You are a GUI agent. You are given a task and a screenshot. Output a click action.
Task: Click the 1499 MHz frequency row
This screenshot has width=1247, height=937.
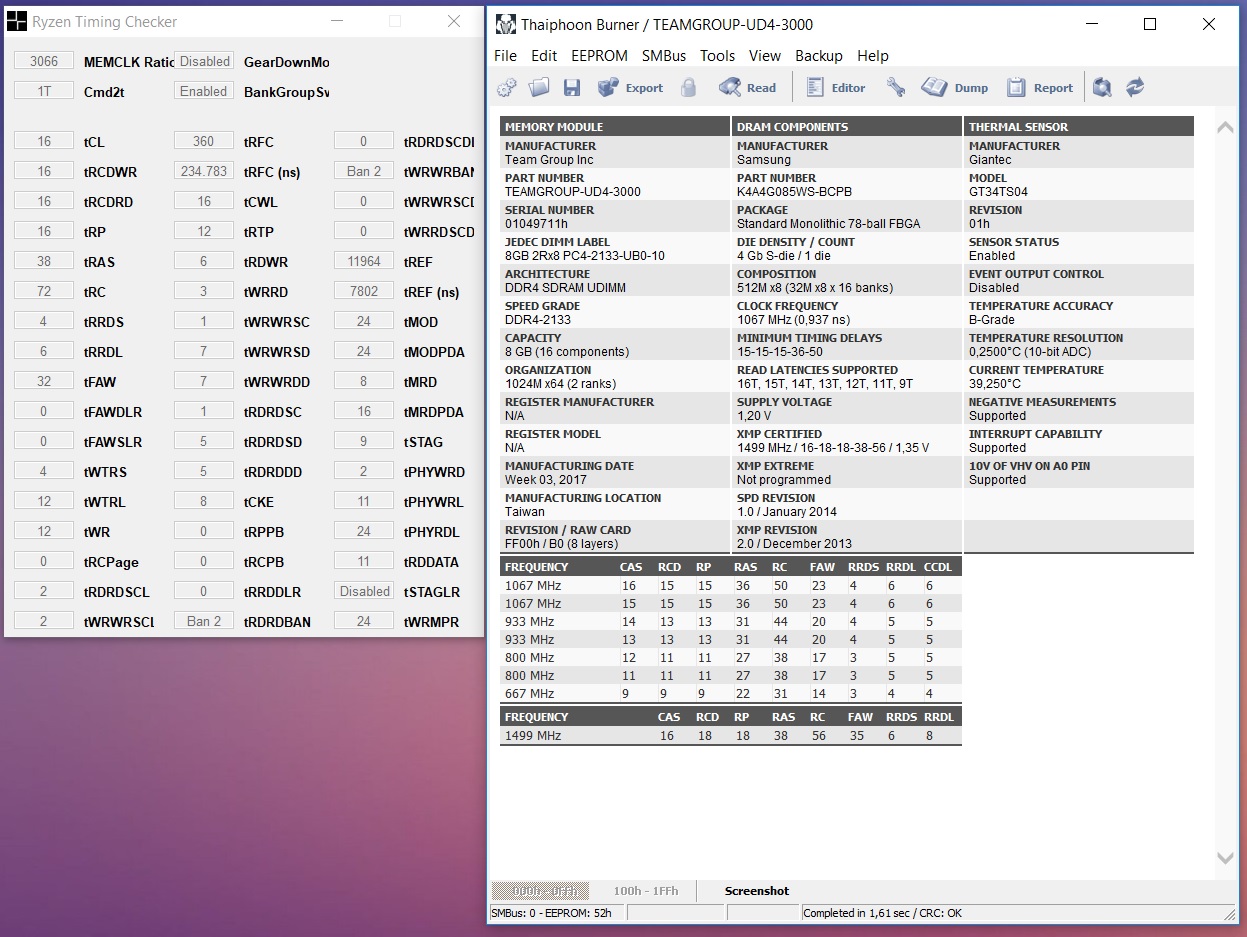coord(730,736)
